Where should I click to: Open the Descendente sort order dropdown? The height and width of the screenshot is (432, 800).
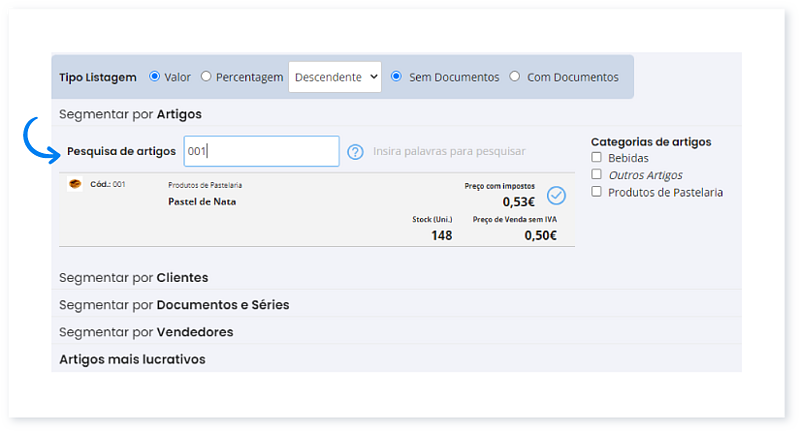coord(335,77)
